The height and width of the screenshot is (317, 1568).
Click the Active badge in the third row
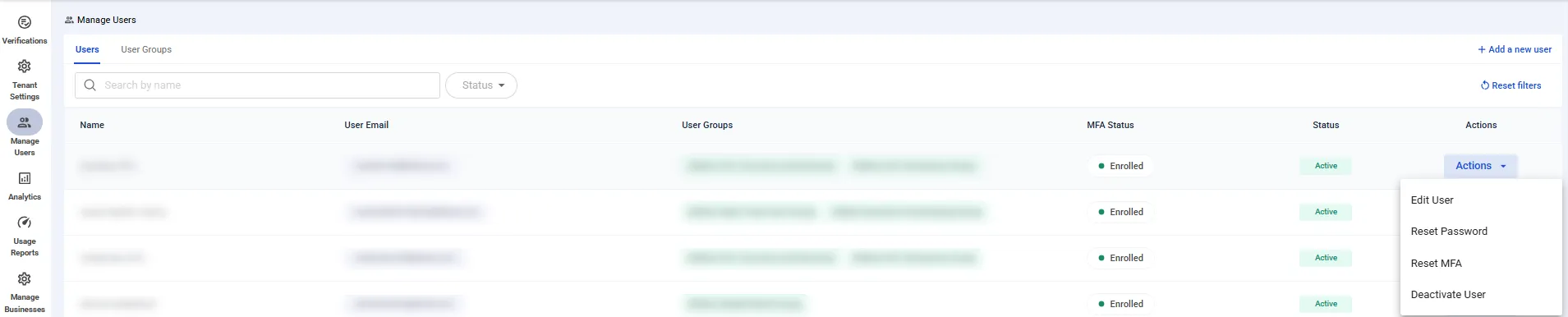pos(1326,258)
